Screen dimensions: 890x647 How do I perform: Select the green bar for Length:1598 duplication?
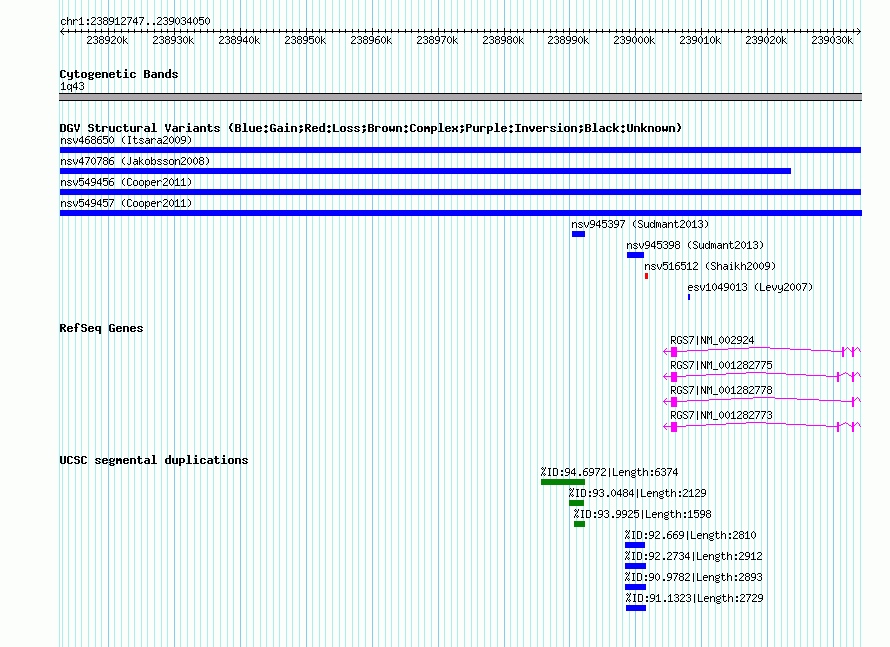click(580, 524)
